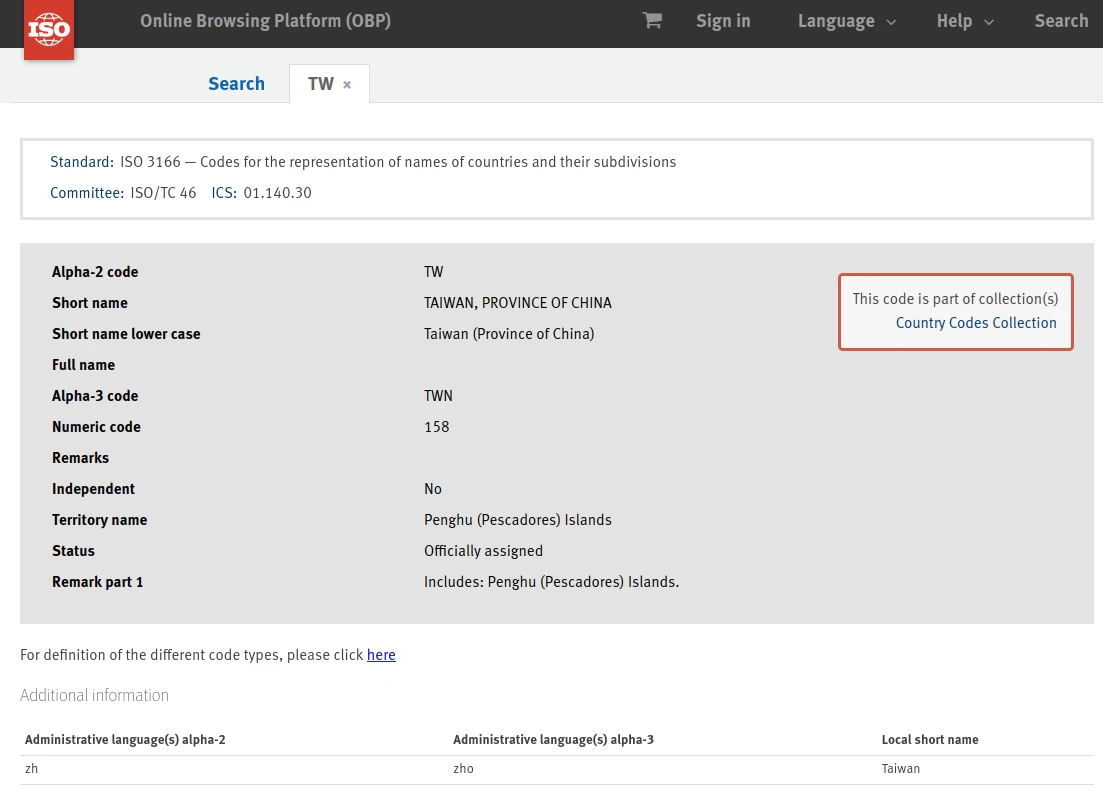Click the Alpha-3 code TWN value
This screenshot has height=798, width=1103.
tap(438, 395)
